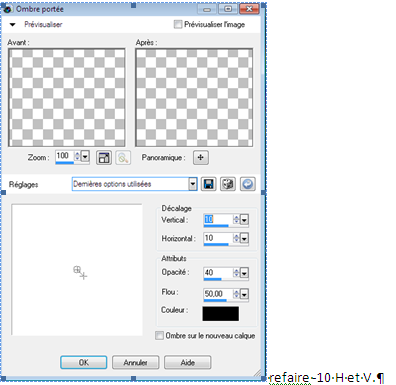Click the magnifier zoom icon beside Zoom
396x385 pixels.
click(x=123, y=158)
